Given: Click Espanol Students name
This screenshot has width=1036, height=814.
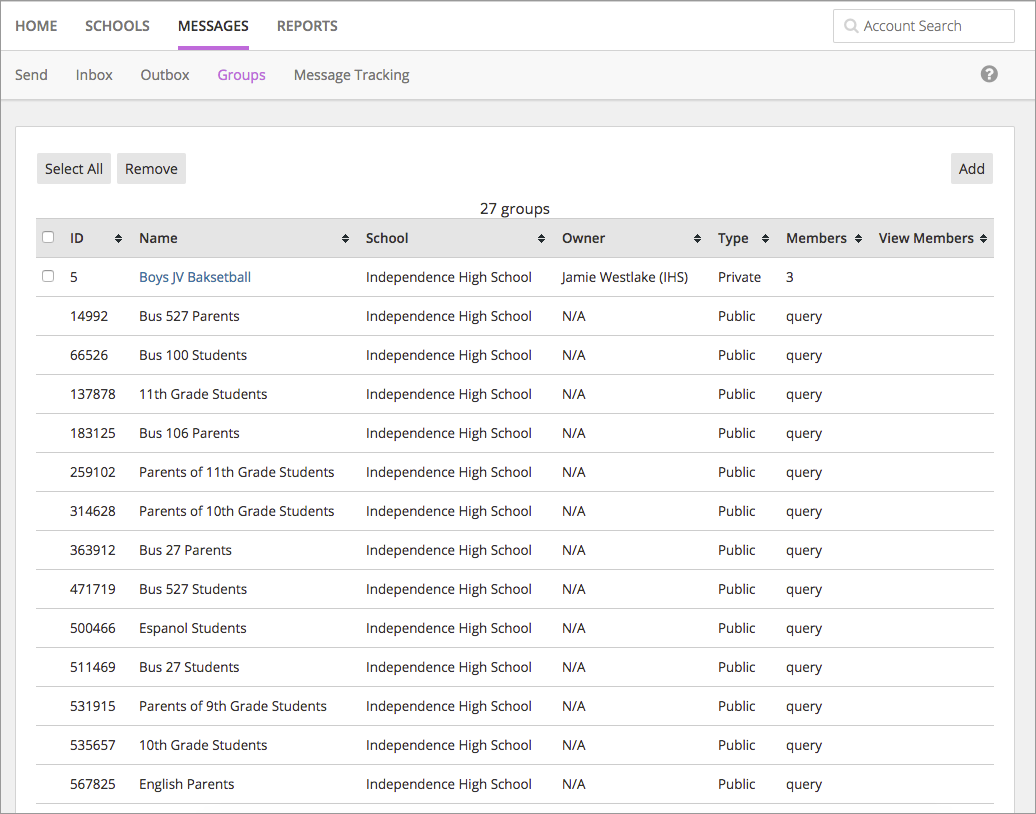Looking at the screenshot, I should 192,628.
